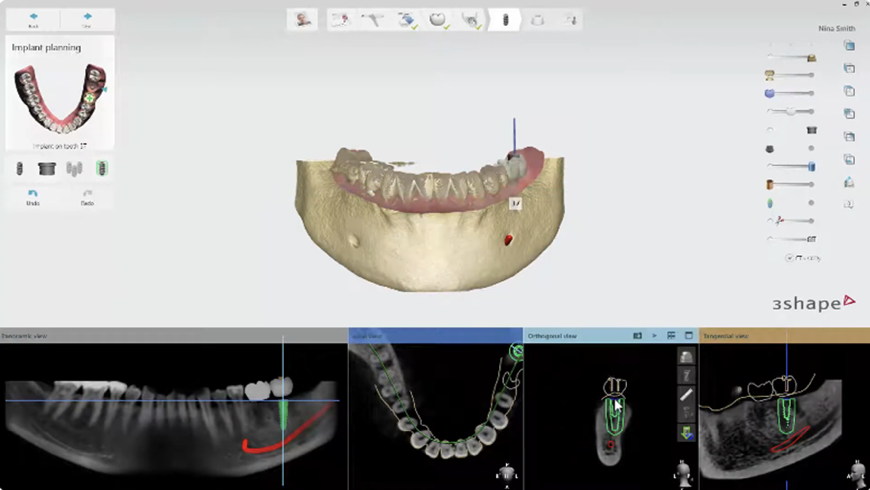
Task: Select the abutment tool icon
Action: click(46, 169)
